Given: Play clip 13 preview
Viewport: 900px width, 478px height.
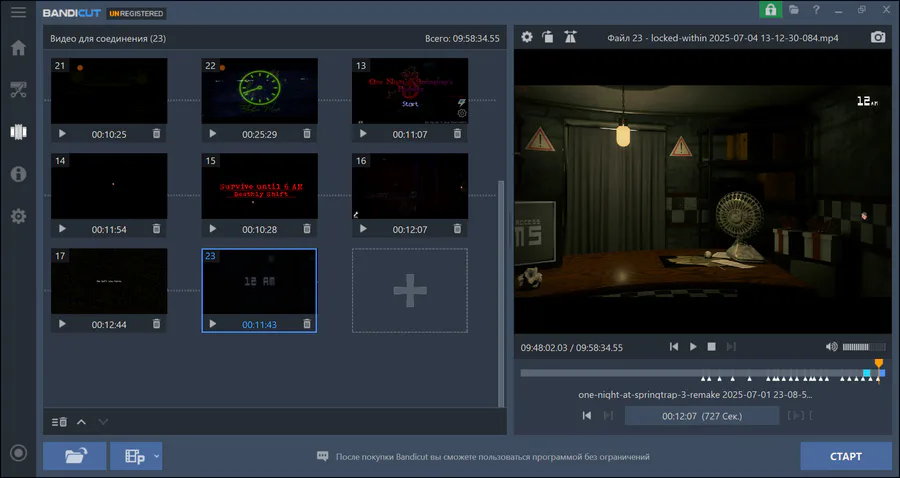Looking at the screenshot, I should (363, 134).
